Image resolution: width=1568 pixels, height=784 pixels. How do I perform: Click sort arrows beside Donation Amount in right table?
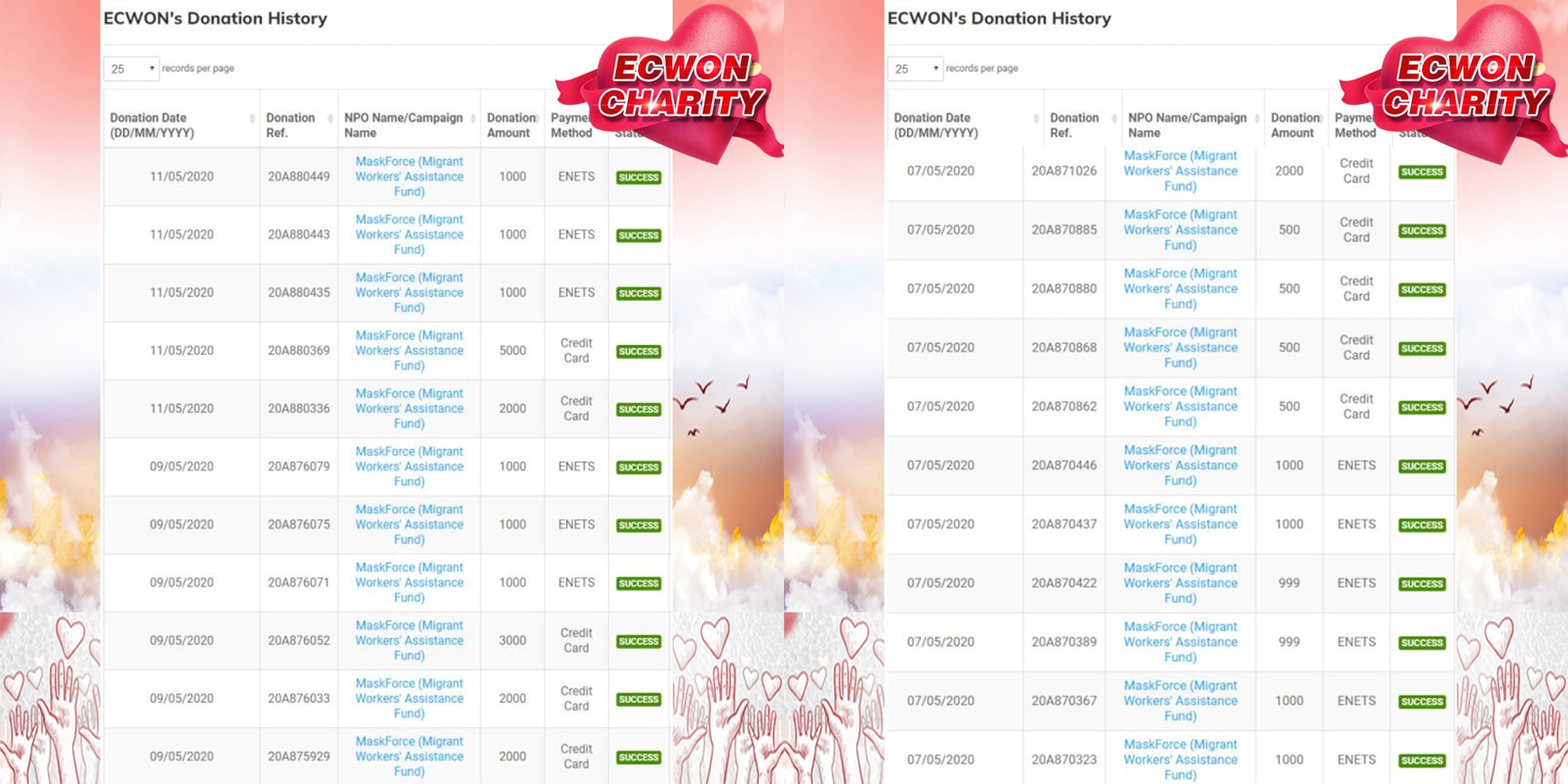pyautogui.click(x=1322, y=118)
